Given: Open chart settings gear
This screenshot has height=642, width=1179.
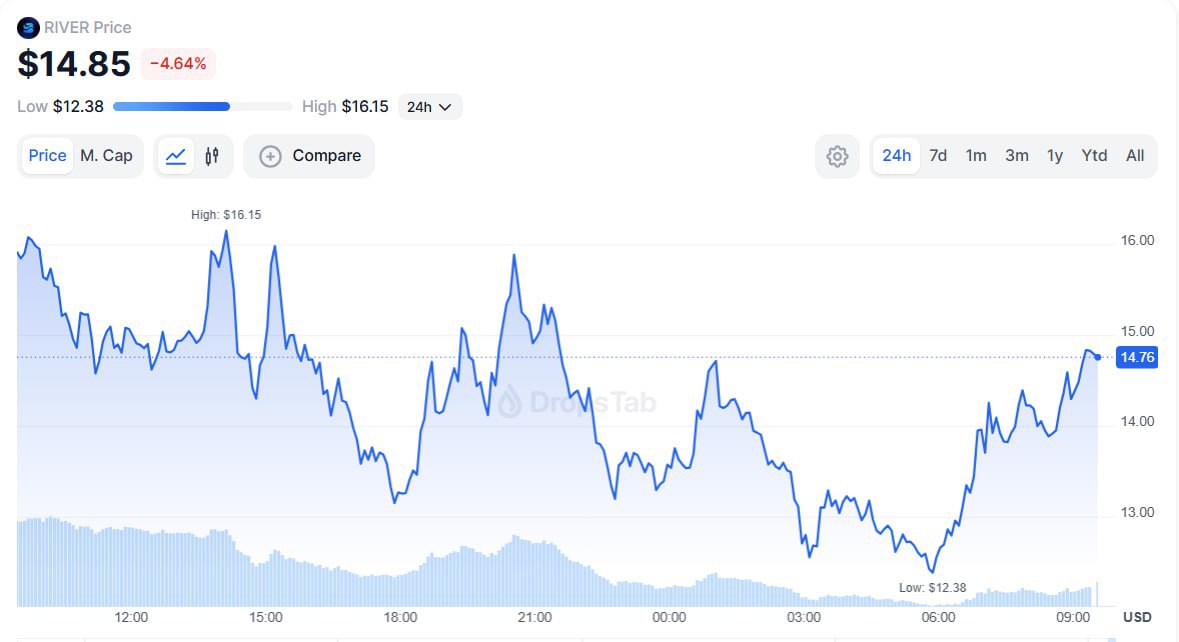Looking at the screenshot, I should click(x=837, y=156).
